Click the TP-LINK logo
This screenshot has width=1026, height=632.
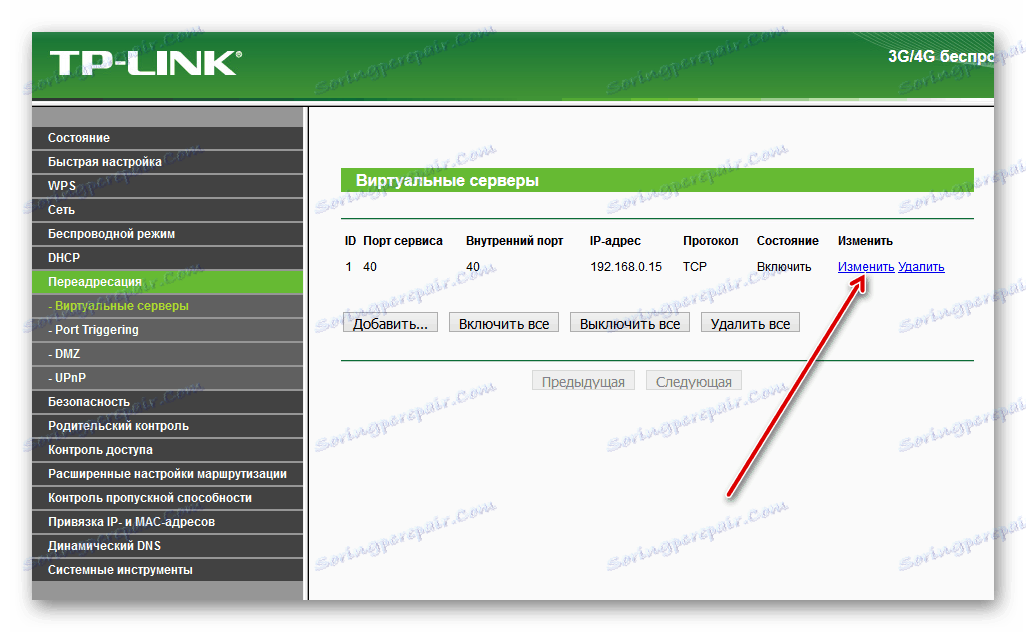tap(145, 63)
